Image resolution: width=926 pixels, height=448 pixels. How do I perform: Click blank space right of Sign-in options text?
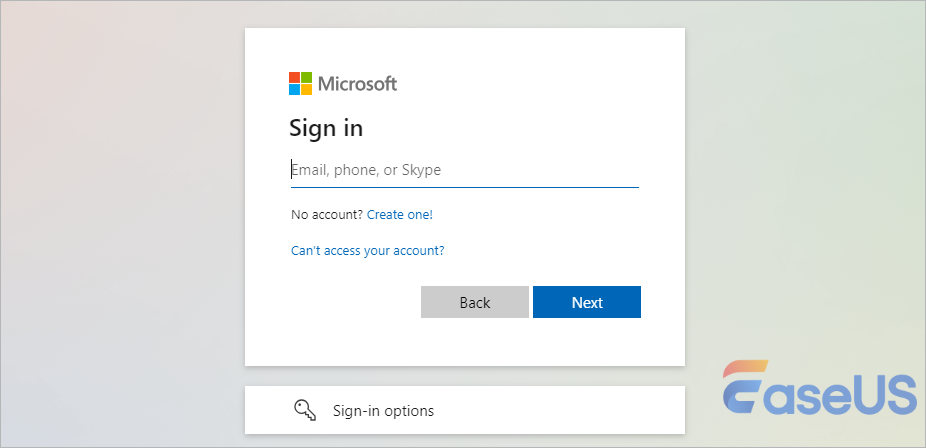tap(560, 410)
